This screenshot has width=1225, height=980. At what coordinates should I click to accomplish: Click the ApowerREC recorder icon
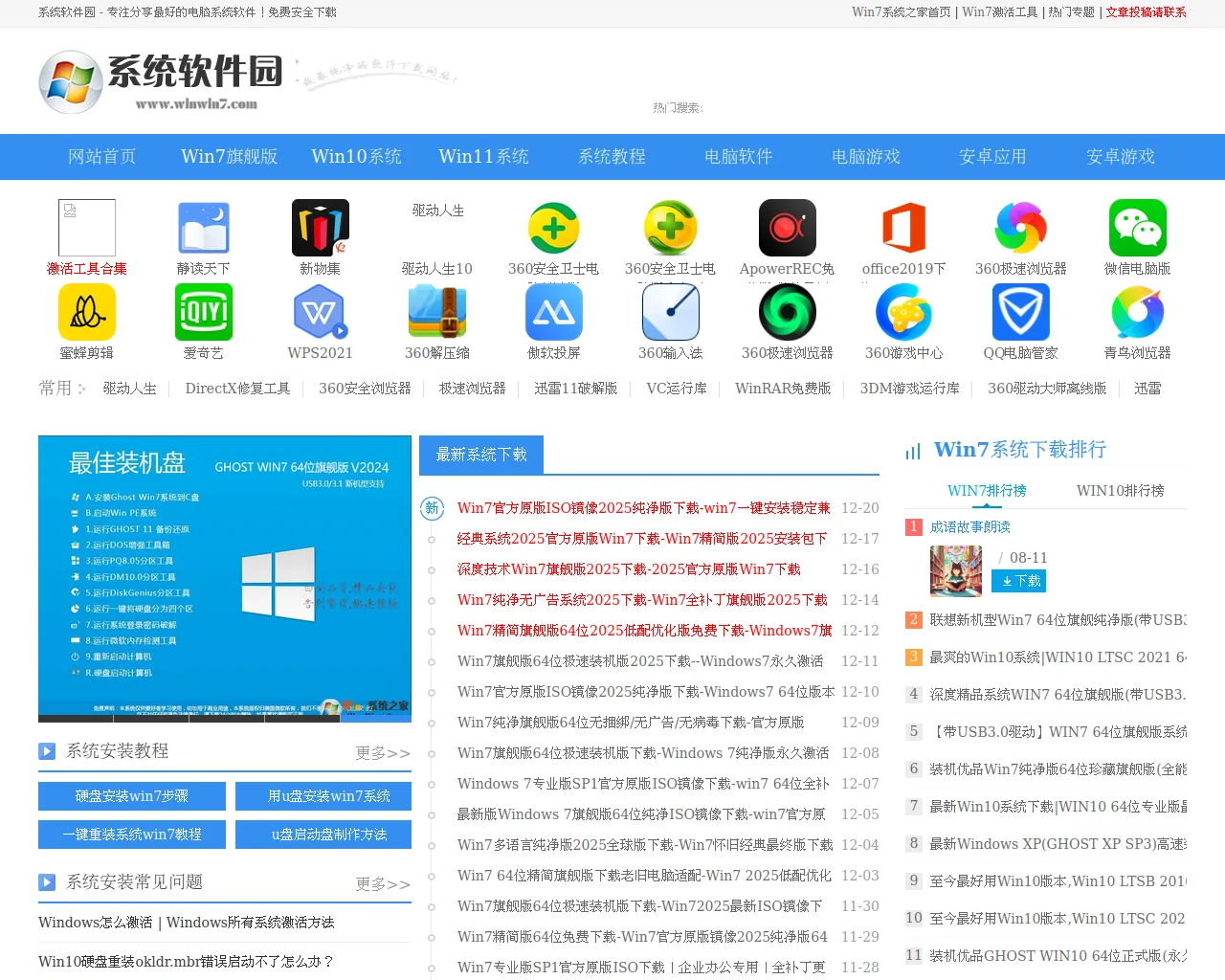(x=787, y=228)
